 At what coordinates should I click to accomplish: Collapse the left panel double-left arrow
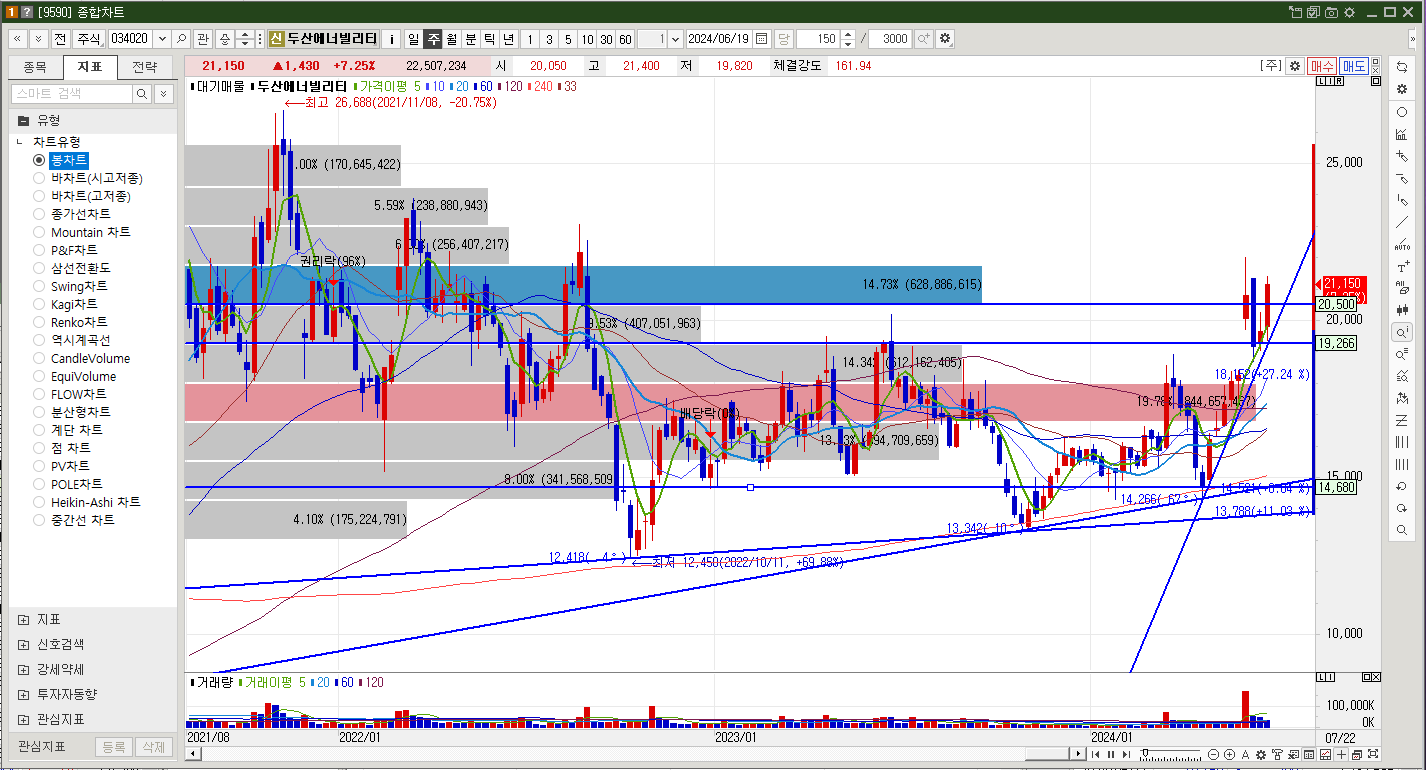(17, 38)
